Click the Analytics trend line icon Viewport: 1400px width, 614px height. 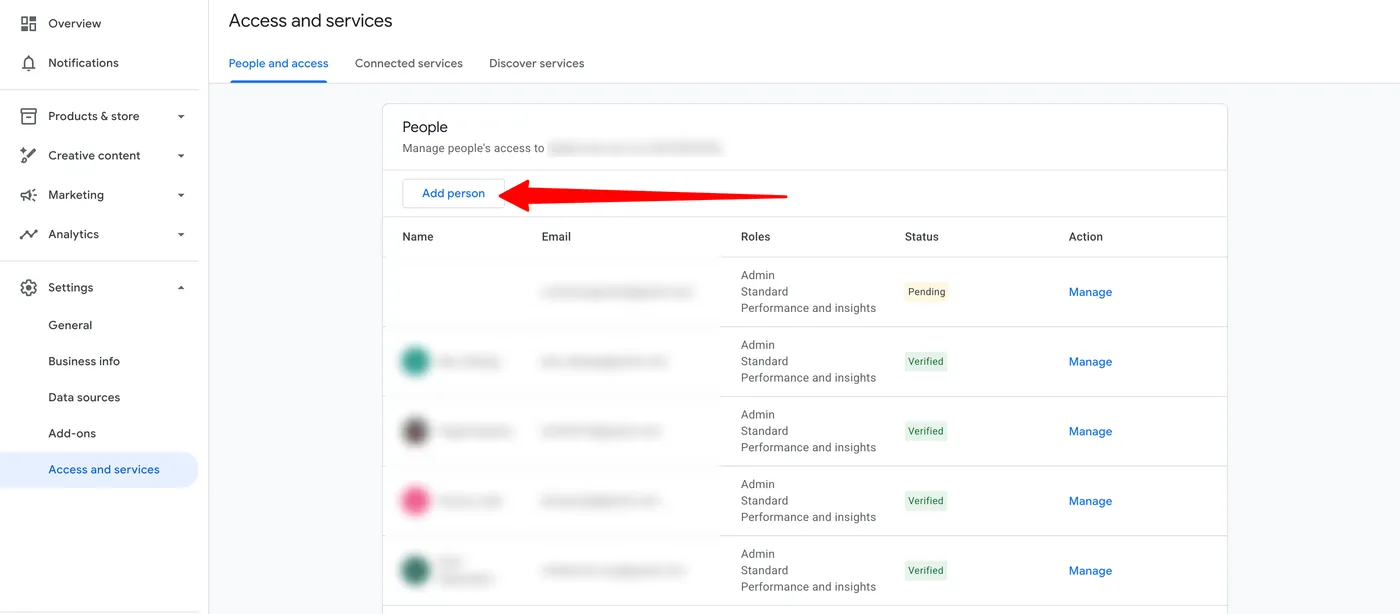click(28, 234)
